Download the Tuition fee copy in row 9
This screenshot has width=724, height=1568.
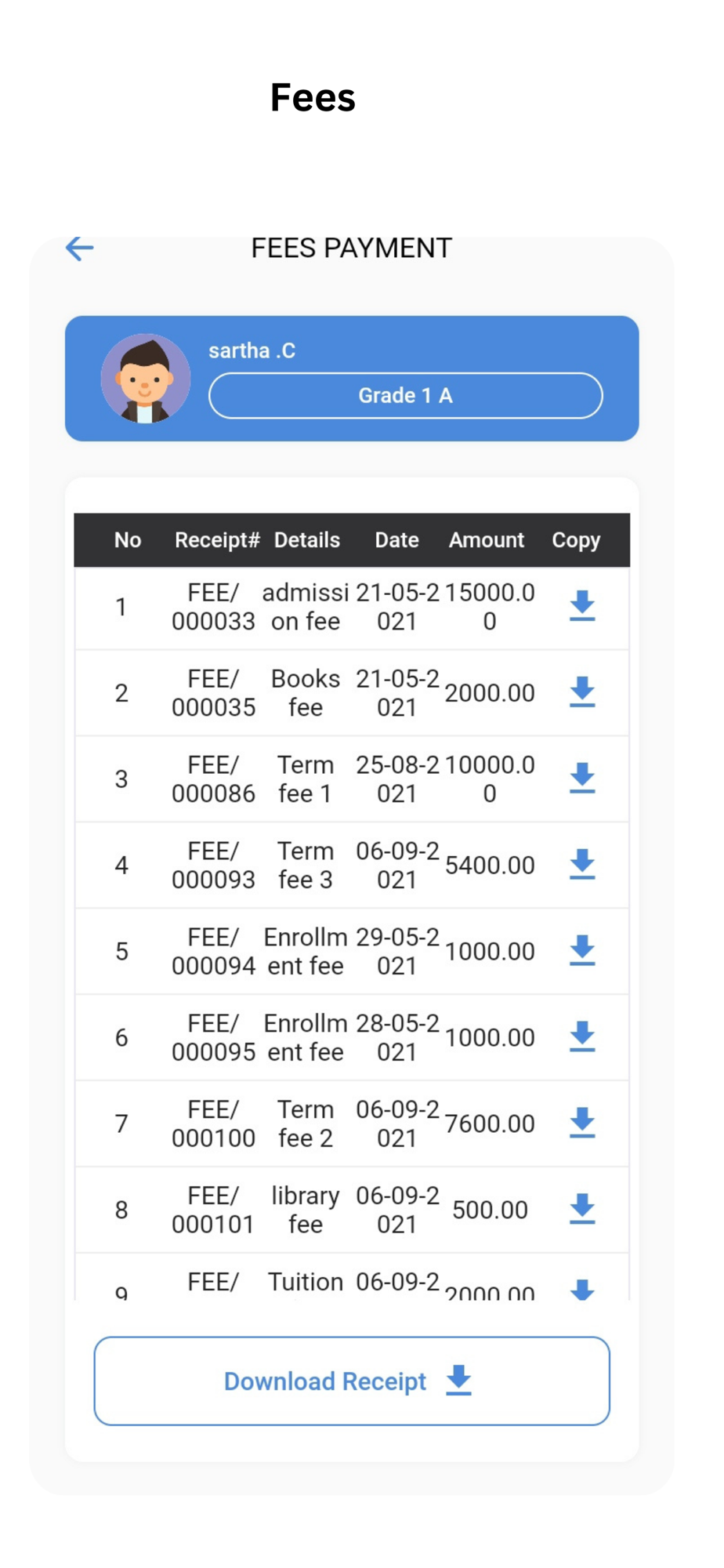tap(582, 1290)
